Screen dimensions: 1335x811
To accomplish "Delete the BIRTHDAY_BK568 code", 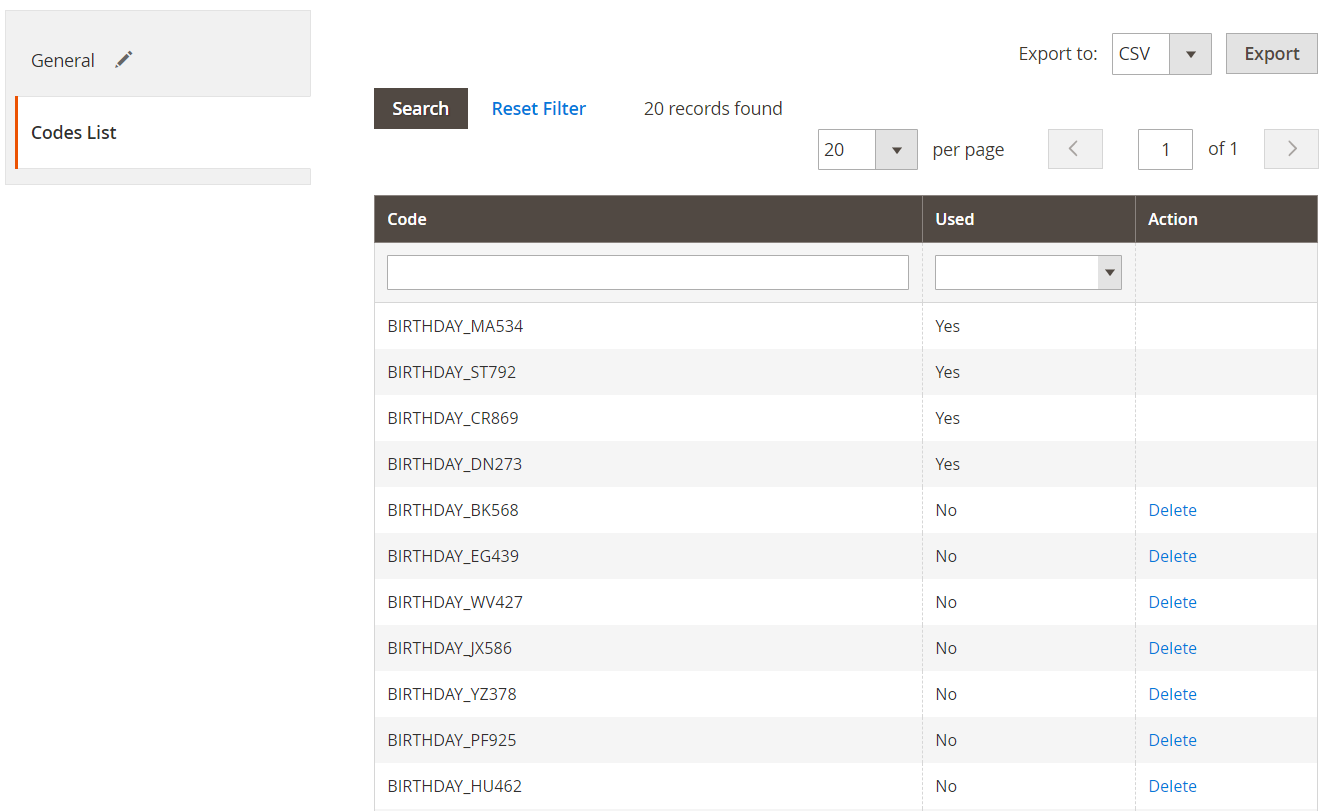I will pos(1172,510).
